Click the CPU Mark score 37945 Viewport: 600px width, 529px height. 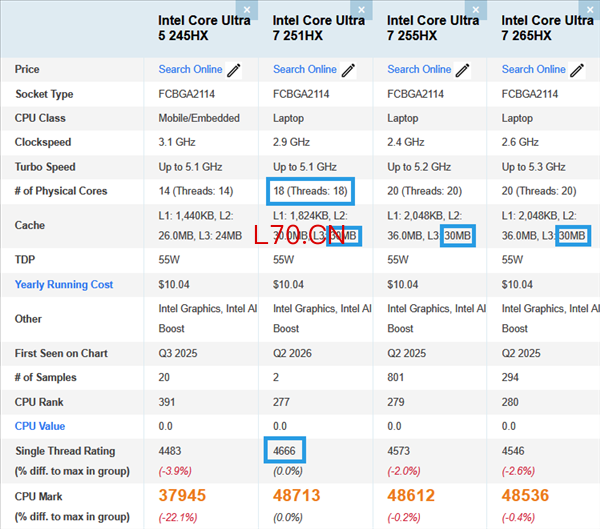pyautogui.click(x=182, y=495)
